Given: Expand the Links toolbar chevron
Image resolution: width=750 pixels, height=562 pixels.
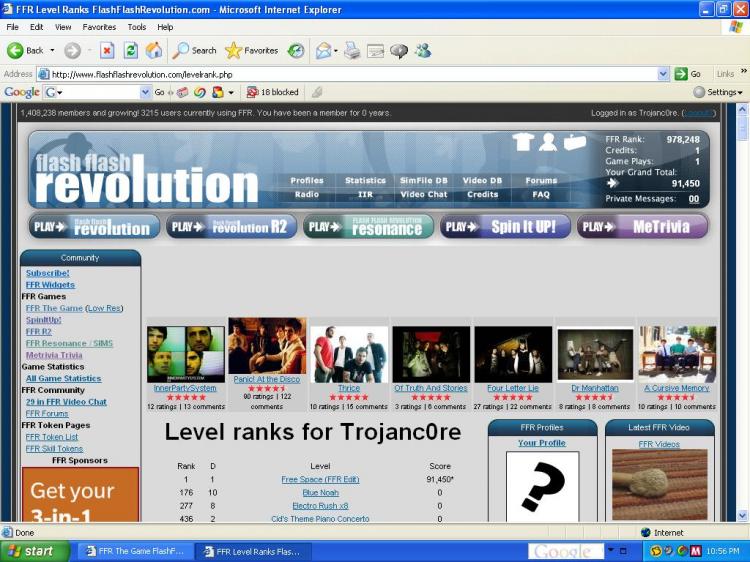Looking at the screenshot, I should pyautogui.click(x=744, y=71).
